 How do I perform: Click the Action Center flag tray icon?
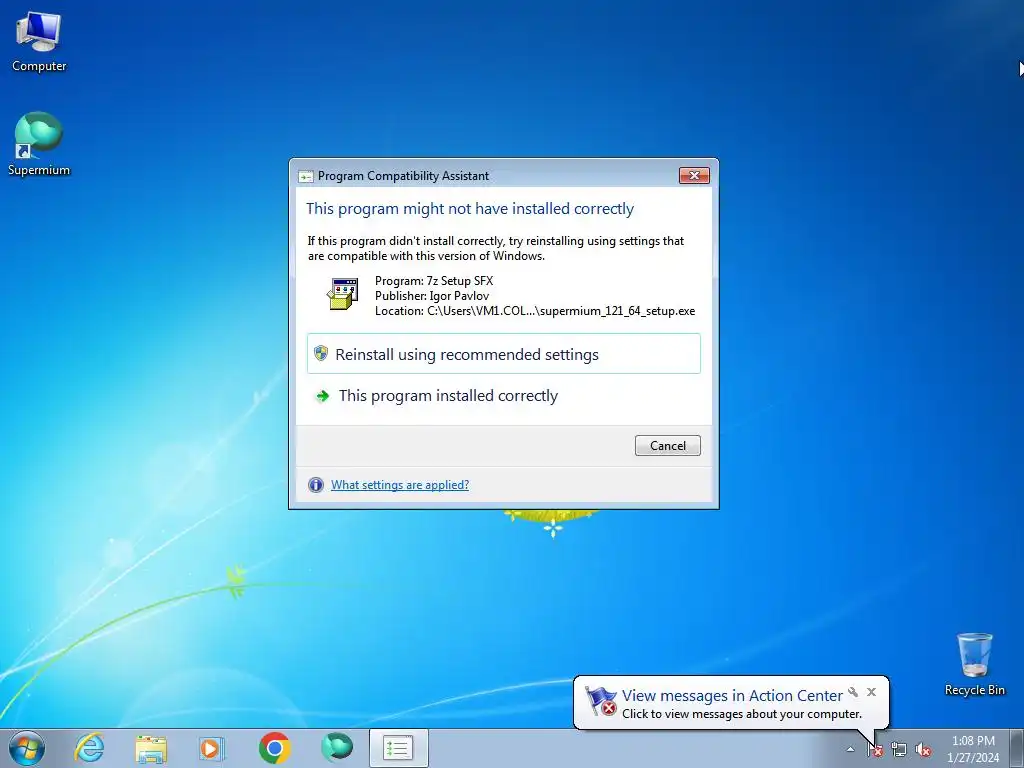click(x=875, y=750)
